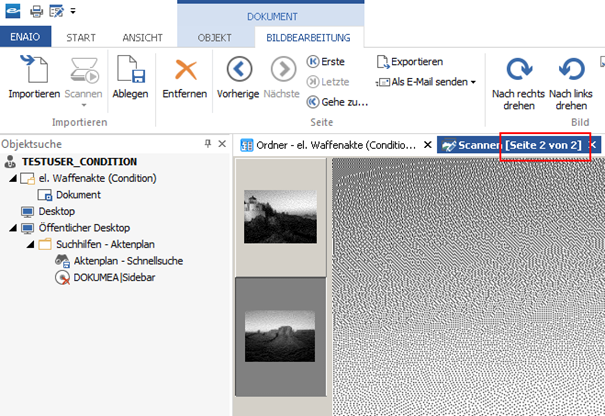Open the ANSICHT ribbon tab
The image size is (605, 416).
(142, 38)
